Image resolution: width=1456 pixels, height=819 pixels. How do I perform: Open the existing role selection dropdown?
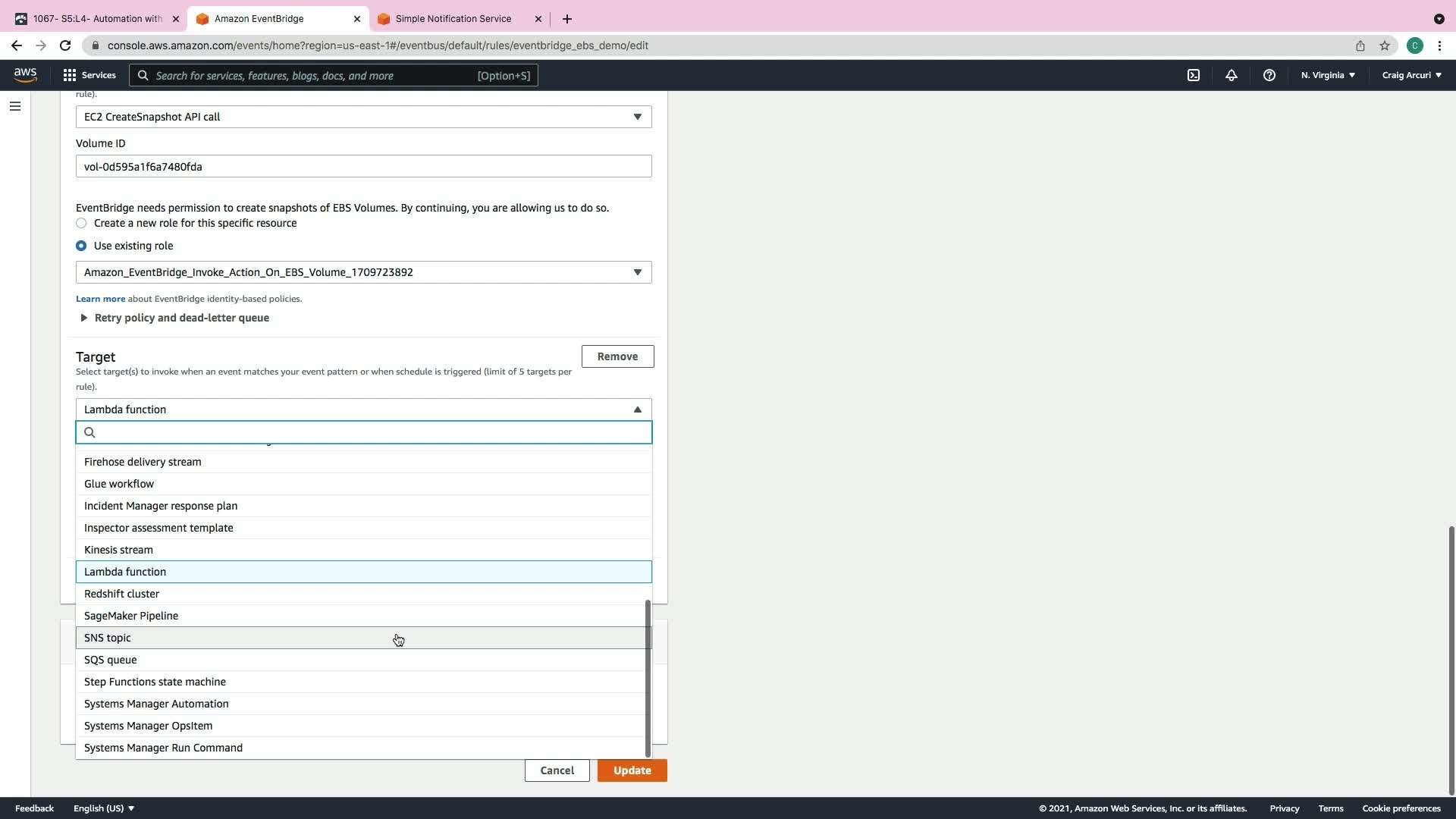coord(363,272)
